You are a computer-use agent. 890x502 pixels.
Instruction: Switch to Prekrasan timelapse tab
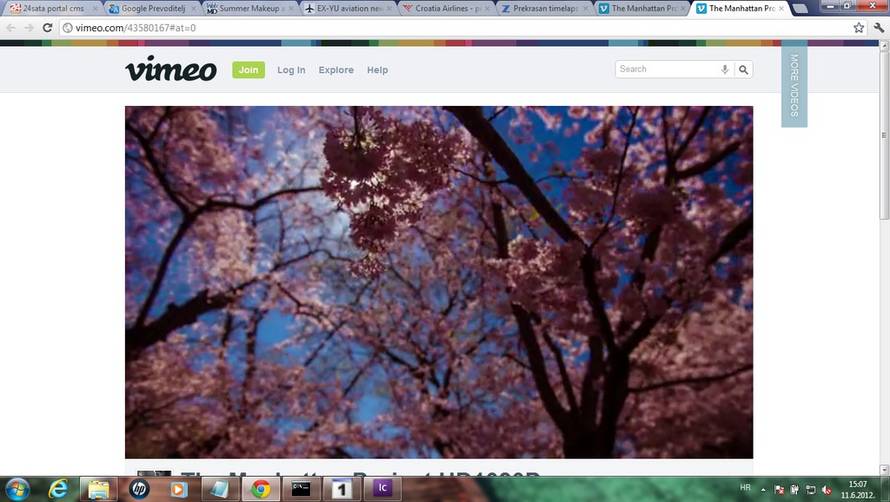coord(544,9)
